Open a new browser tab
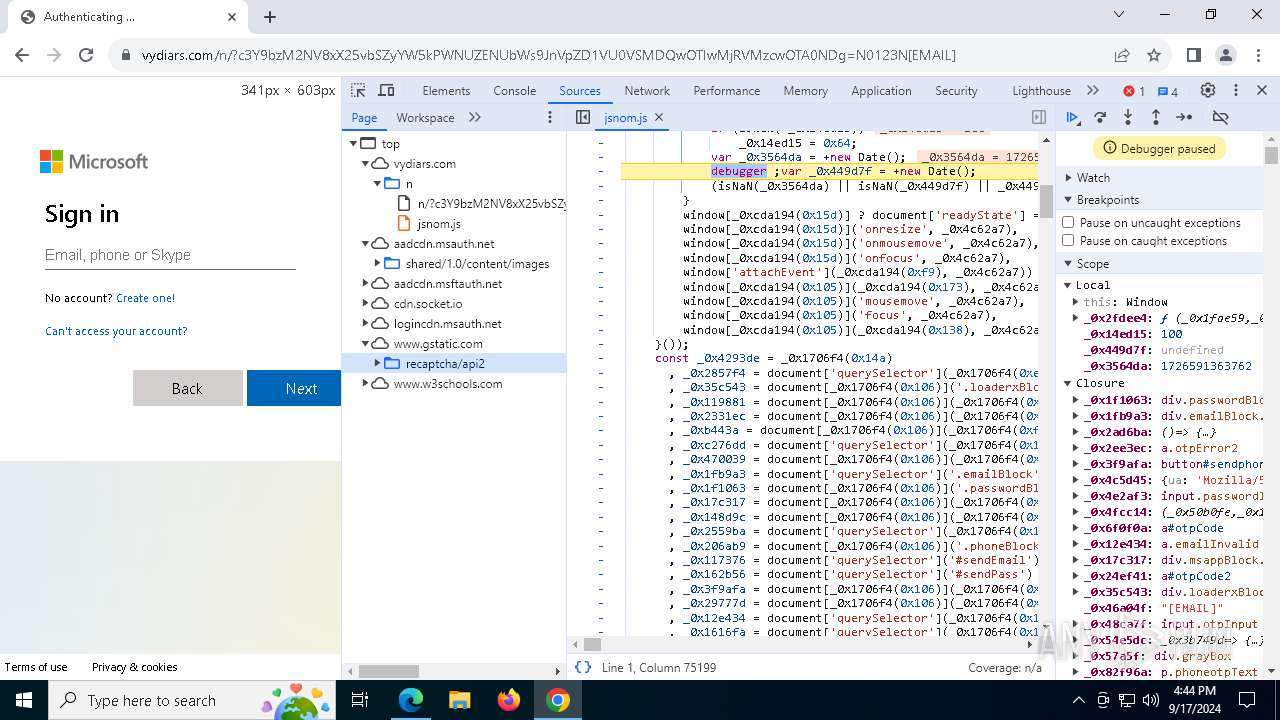This screenshot has width=1280, height=720. point(270,17)
